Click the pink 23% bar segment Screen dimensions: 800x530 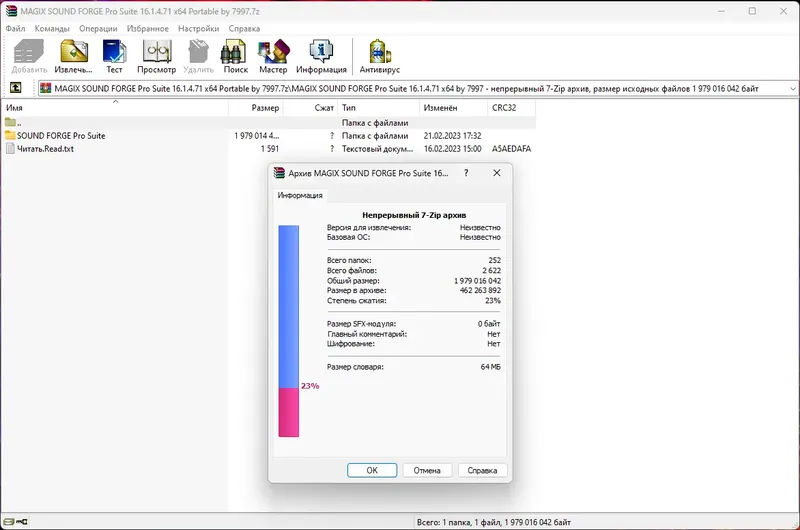289,412
